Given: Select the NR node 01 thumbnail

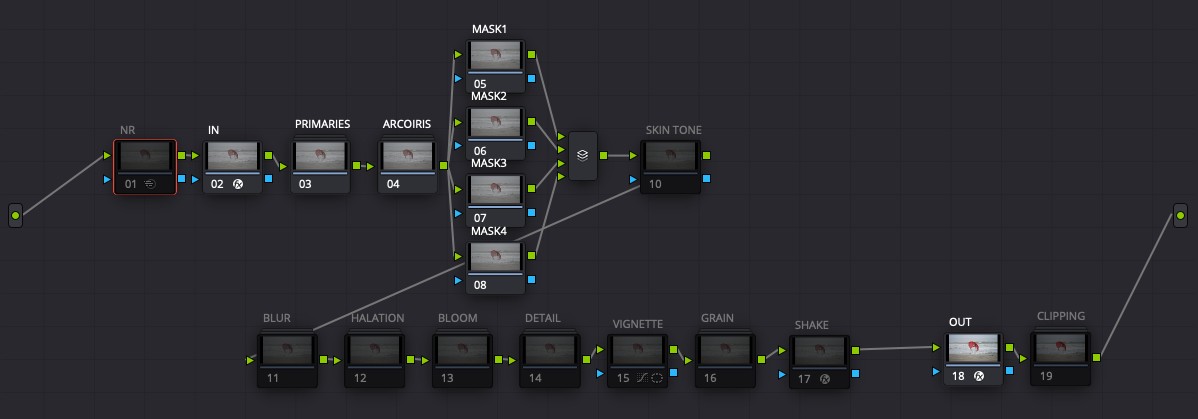Looking at the screenshot, I should tap(145, 157).
